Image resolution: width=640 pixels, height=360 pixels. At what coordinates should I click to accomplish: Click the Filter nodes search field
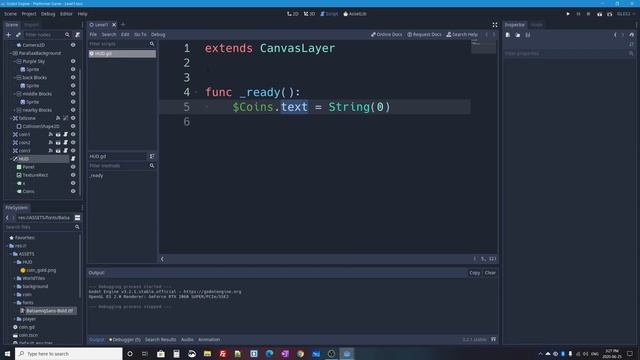[47, 35]
